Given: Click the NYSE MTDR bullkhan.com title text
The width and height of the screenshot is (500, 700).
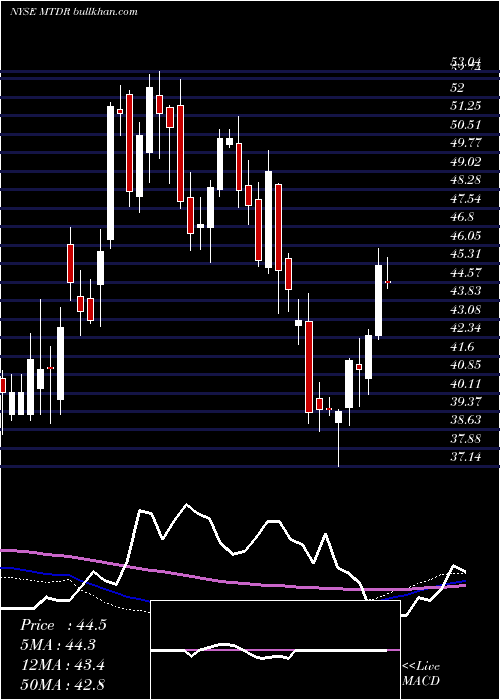Looking at the screenshot, I should tap(74, 12).
